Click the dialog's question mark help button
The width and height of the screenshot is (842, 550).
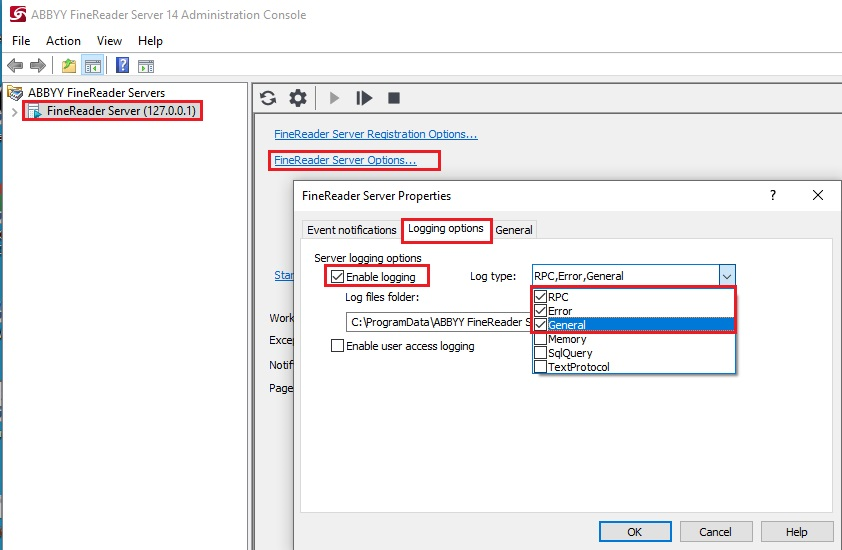click(773, 195)
